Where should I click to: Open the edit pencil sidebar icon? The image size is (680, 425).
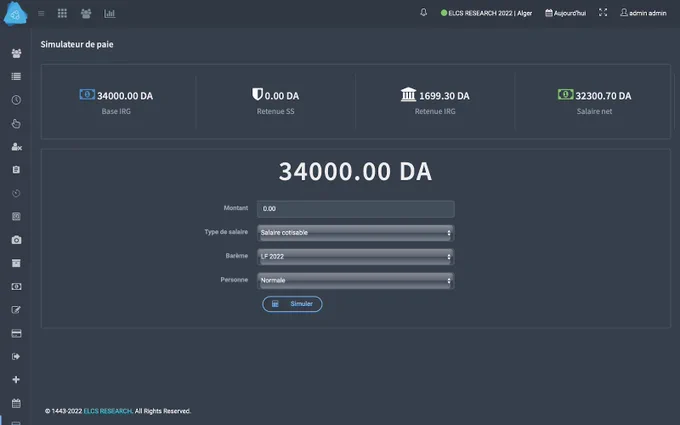tap(16, 310)
